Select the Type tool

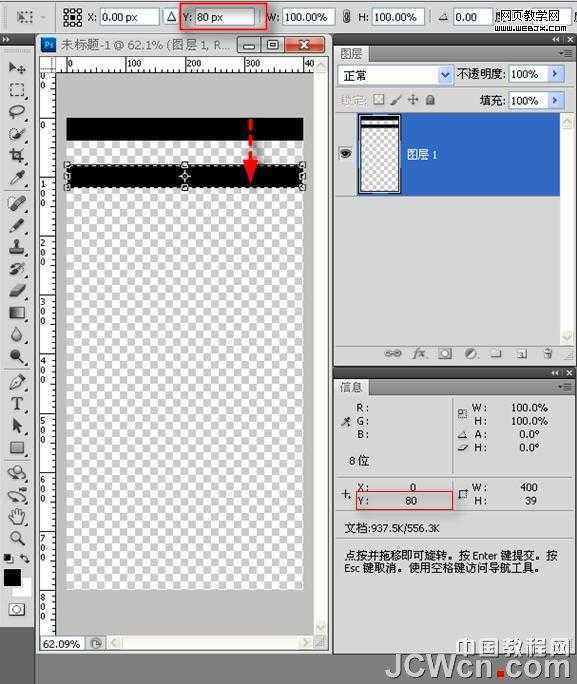[x=17, y=404]
